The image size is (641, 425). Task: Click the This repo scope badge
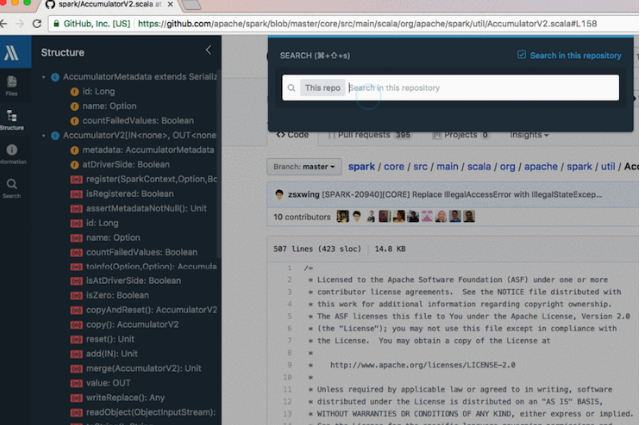click(x=323, y=88)
